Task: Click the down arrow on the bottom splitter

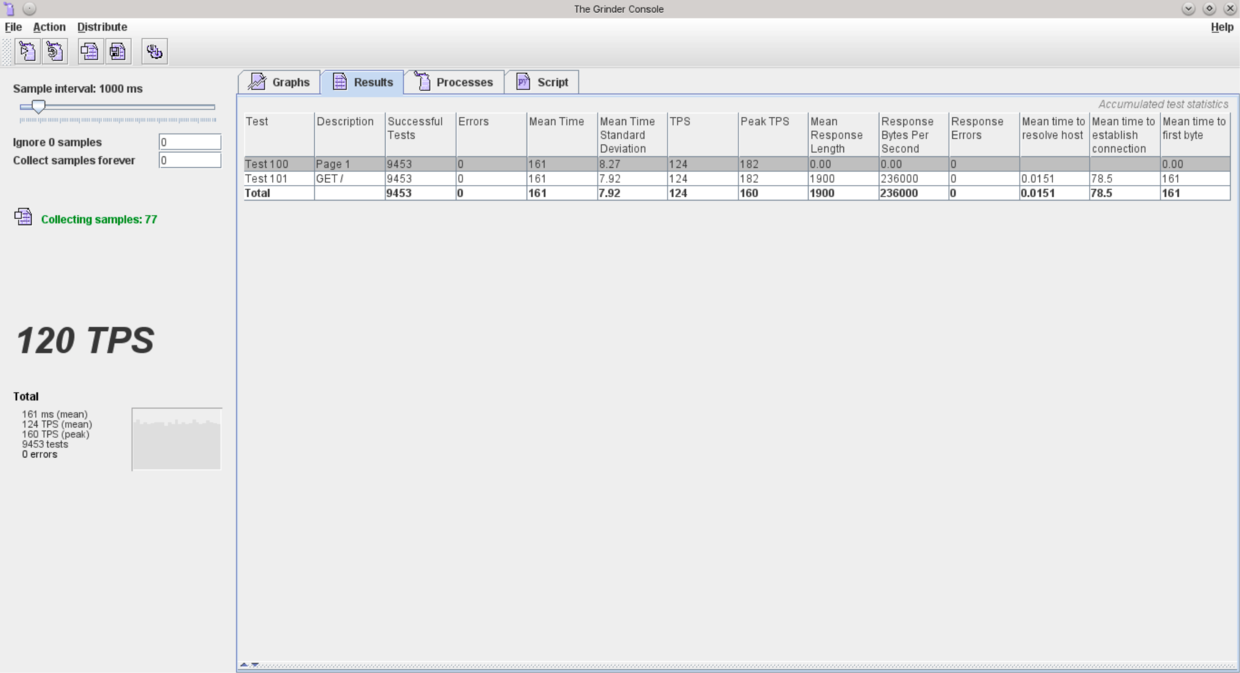Action: click(255, 665)
